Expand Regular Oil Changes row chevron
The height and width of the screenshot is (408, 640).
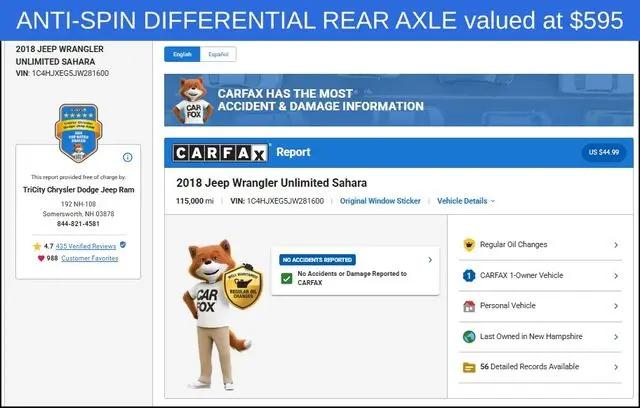tap(616, 245)
